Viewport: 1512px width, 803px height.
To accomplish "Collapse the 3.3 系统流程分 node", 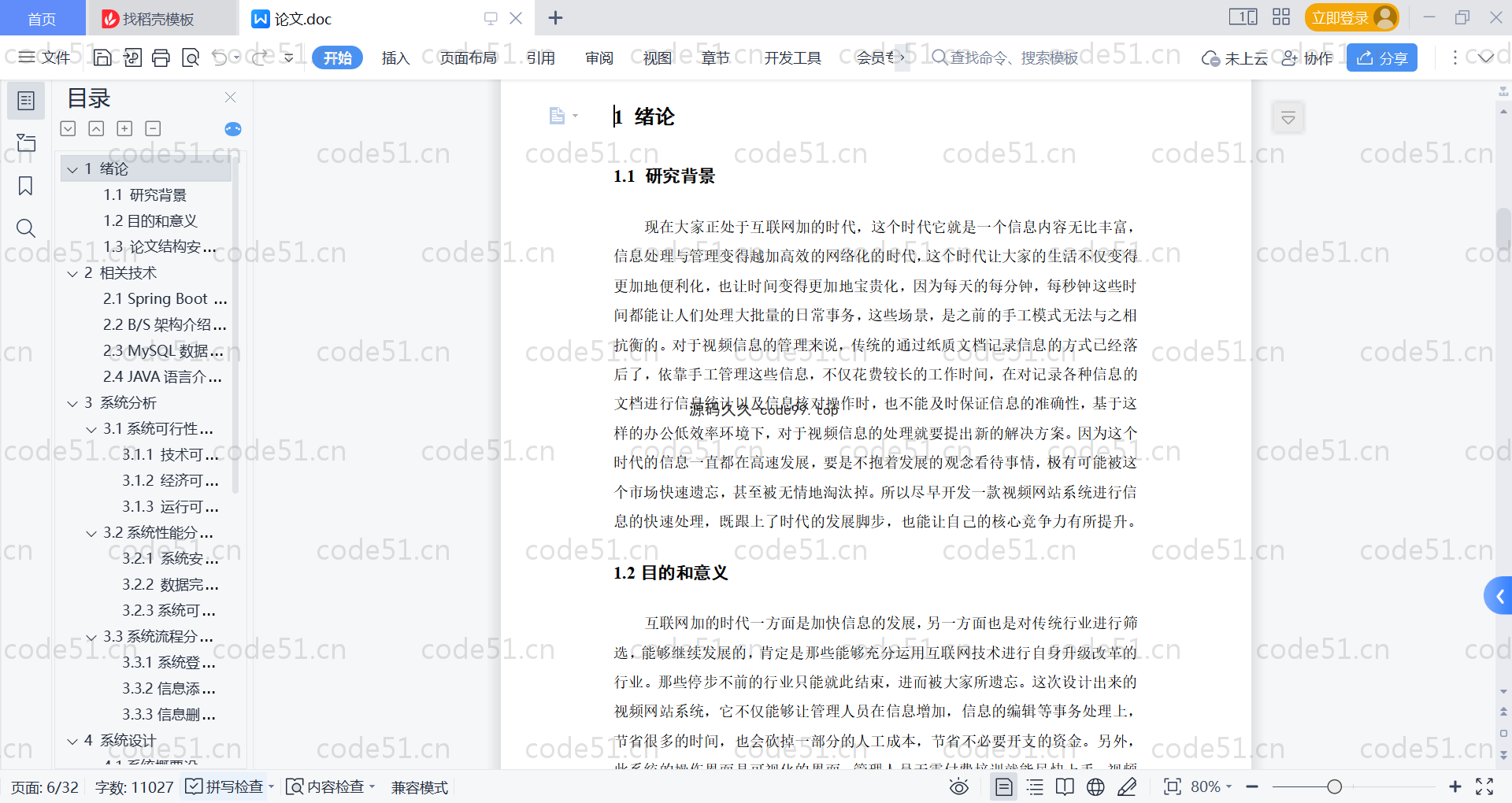I will pos(91,637).
